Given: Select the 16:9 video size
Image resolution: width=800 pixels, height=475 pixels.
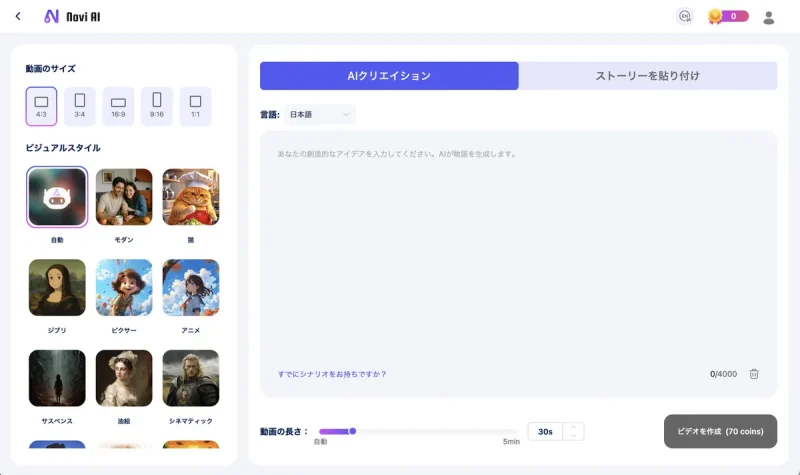Looking at the screenshot, I should tap(118, 106).
